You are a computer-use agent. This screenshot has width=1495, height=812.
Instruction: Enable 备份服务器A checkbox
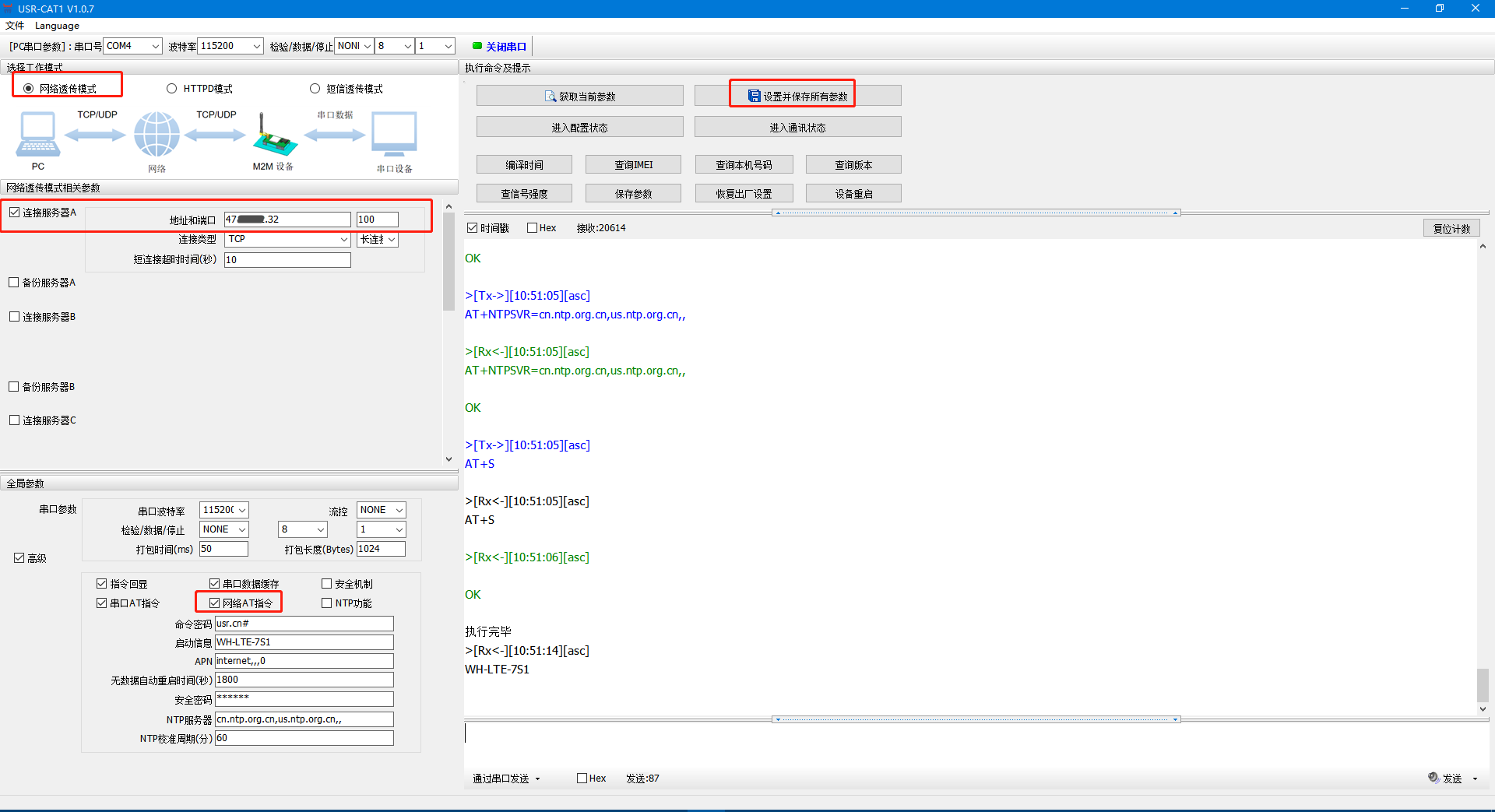click(x=14, y=283)
